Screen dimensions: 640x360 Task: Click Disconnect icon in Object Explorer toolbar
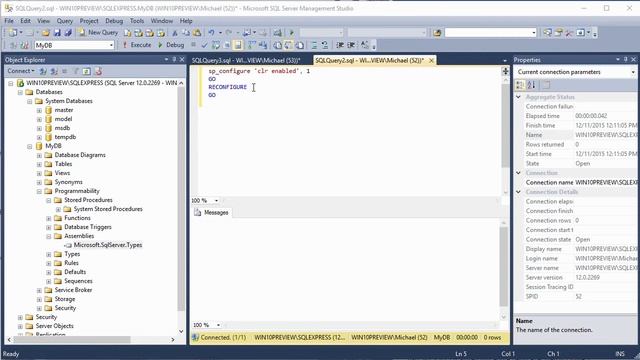coord(54,71)
